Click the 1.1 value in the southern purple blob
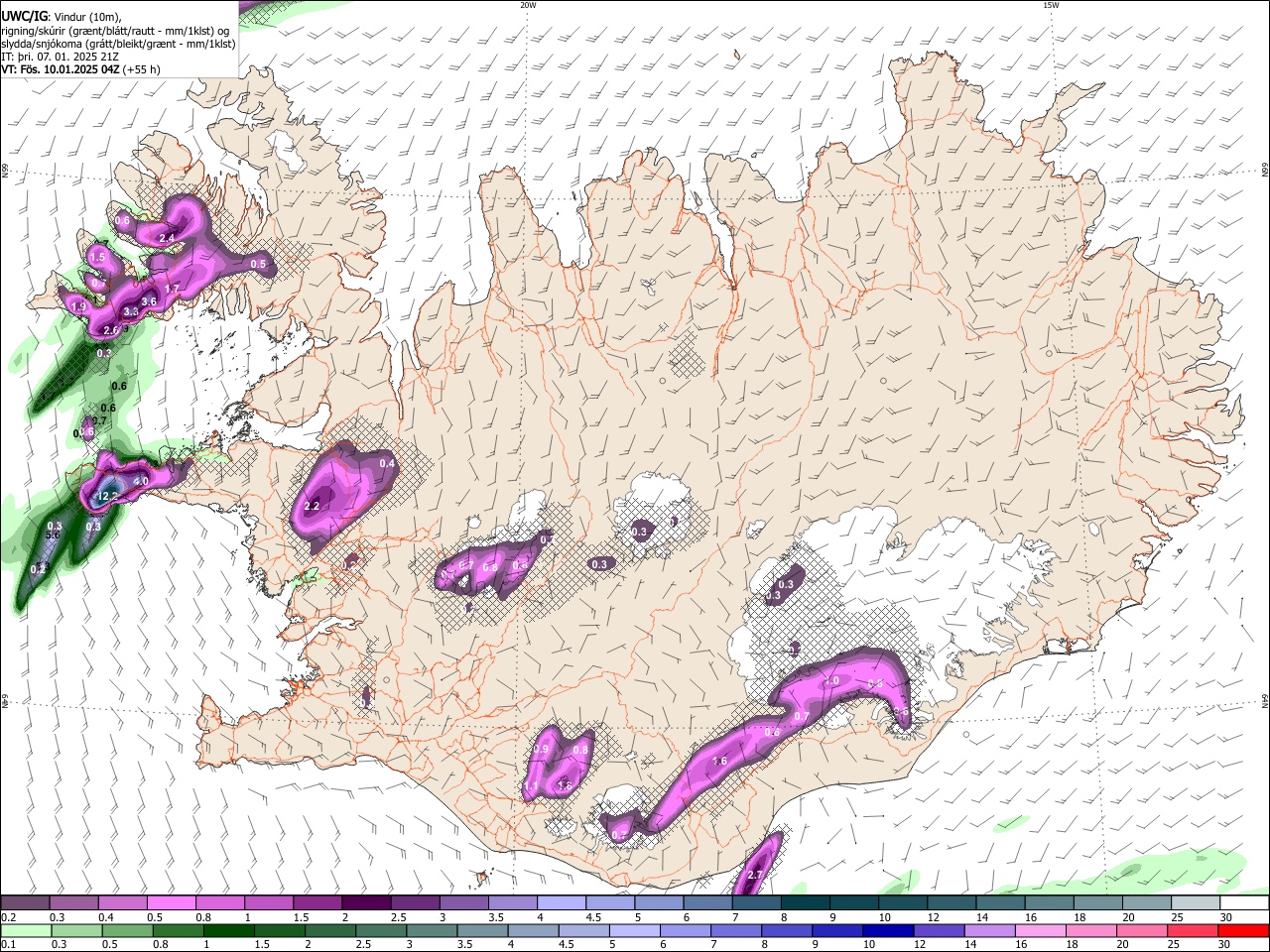This screenshot has width=1270, height=952. tap(532, 786)
